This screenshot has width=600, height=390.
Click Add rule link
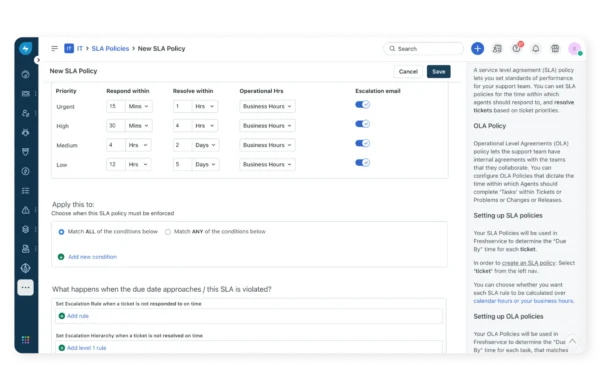(78, 316)
